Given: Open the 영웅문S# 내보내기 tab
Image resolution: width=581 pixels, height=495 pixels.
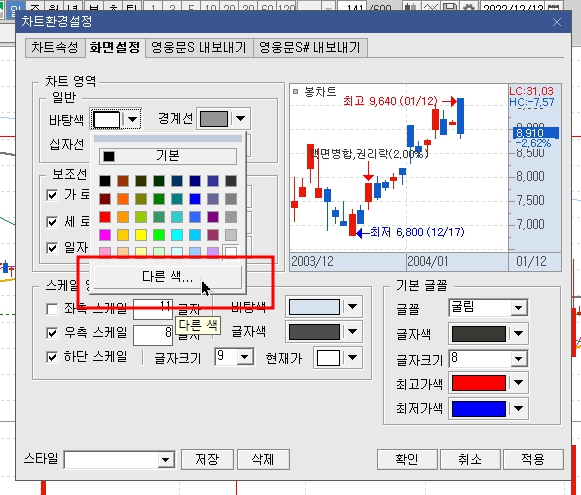Looking at the screenshot, I should point(310,47).
